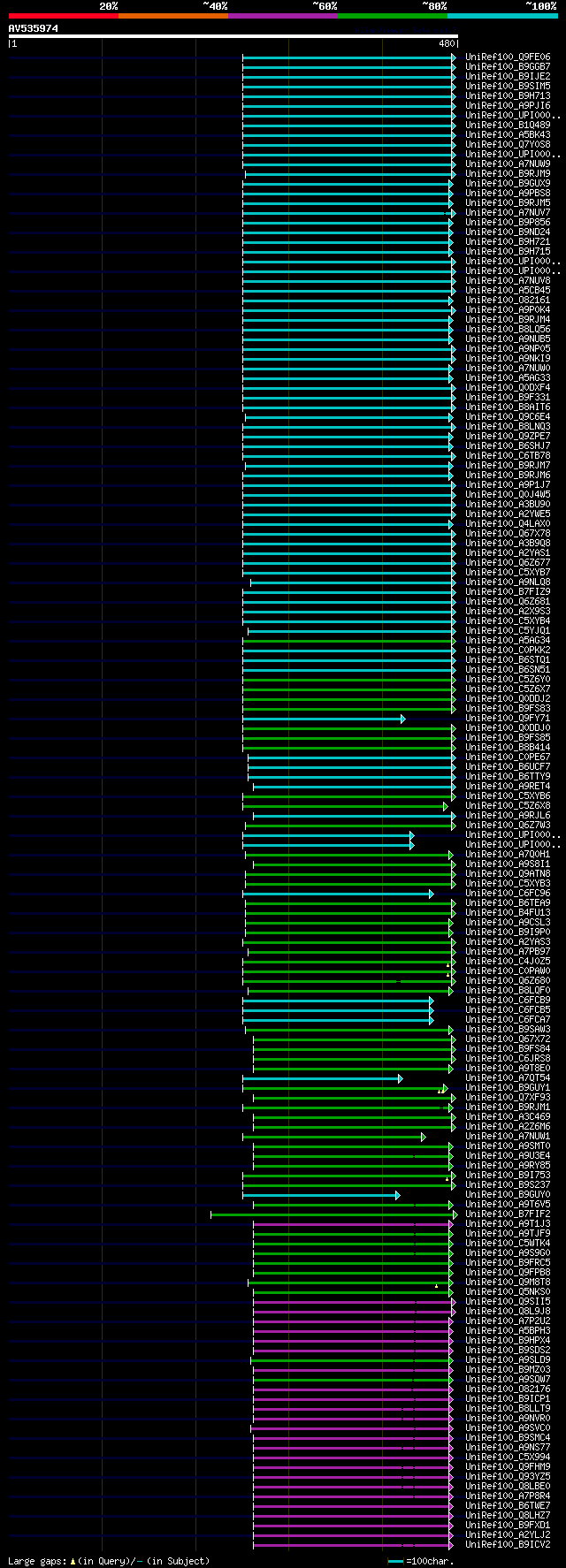The height and width of the screenshot is (1568, 566).
Task: Click the red ~20% identity legend segment
Action: point(63,16)
